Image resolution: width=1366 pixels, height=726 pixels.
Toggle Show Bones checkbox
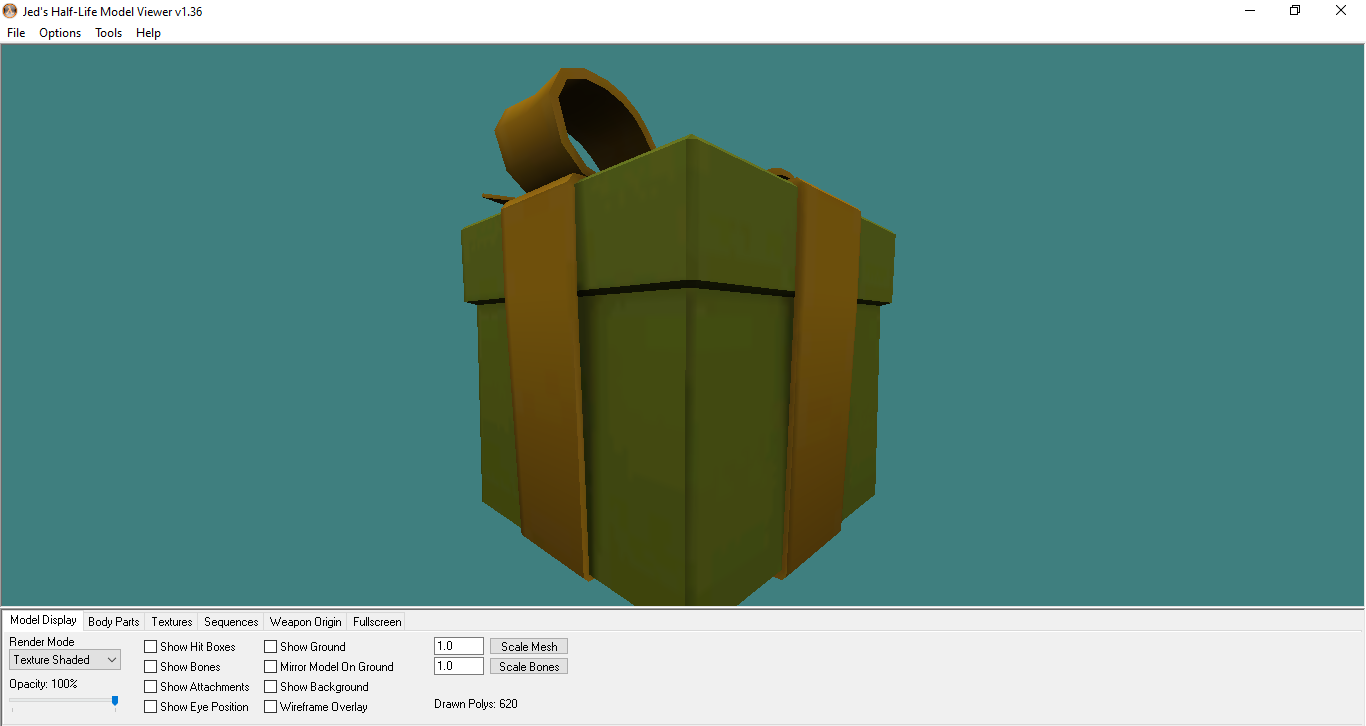(151, 667)
